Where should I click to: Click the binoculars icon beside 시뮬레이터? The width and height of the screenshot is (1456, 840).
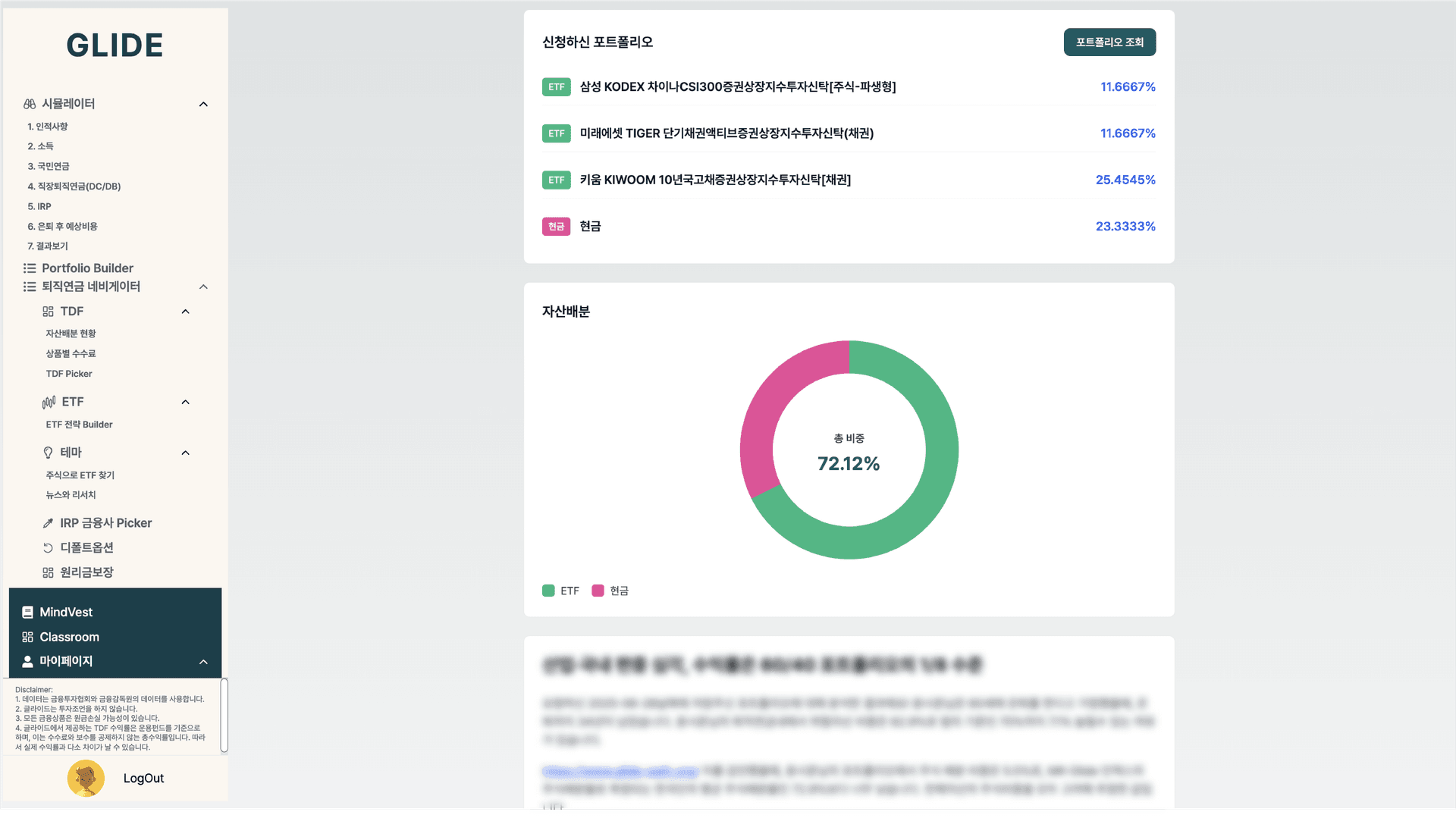[x=30, y=104]
